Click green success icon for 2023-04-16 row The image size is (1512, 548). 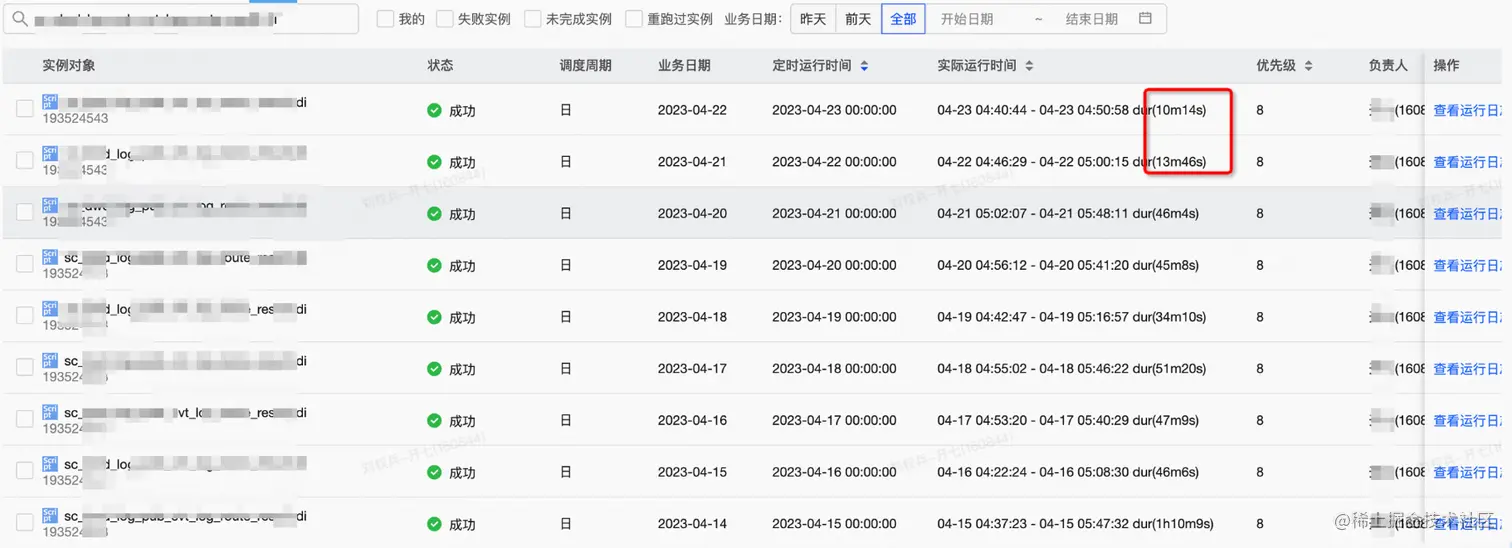click(434, 420)
